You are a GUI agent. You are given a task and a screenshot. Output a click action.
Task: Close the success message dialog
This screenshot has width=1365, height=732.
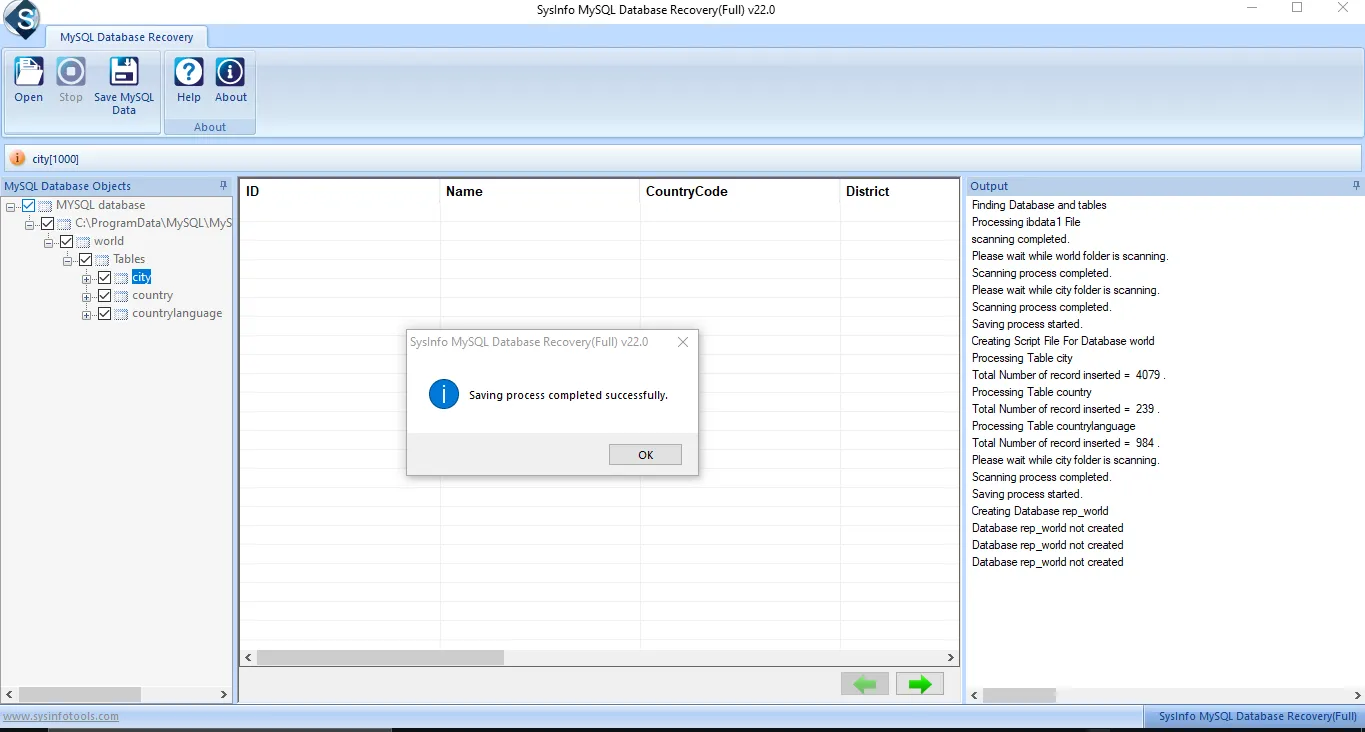pyautogui.click(x=683, y=342)
